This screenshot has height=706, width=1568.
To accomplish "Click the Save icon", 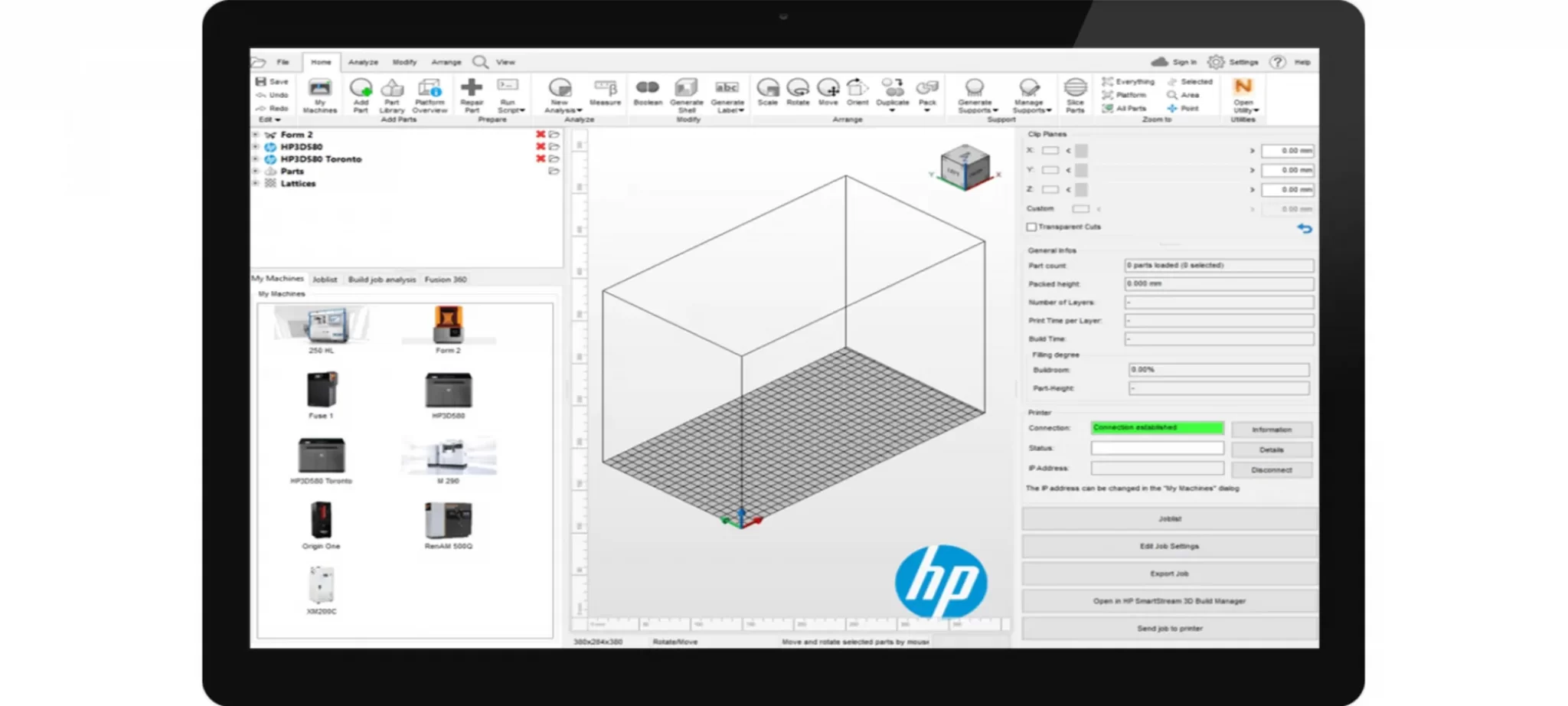I will (x=261, y=81).
